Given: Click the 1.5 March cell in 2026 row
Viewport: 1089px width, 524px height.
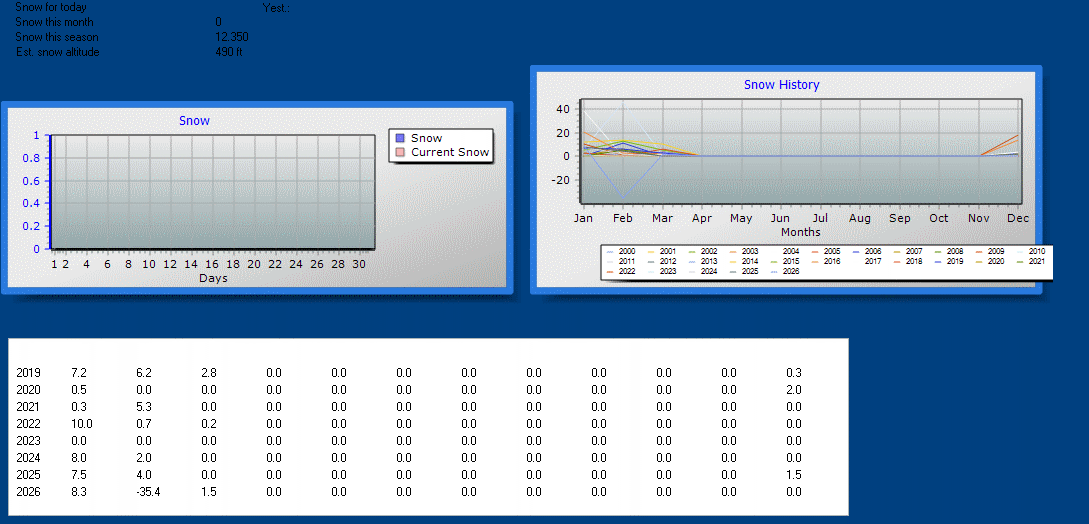Looking at the screenshot, I should (208, 492).
